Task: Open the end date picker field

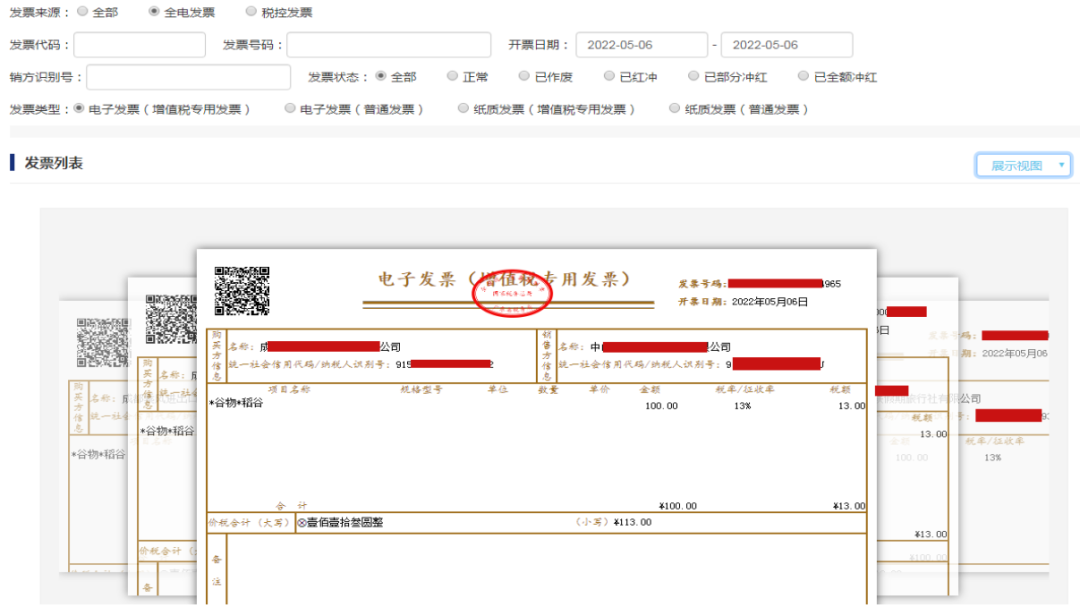Action: (786, 45)
